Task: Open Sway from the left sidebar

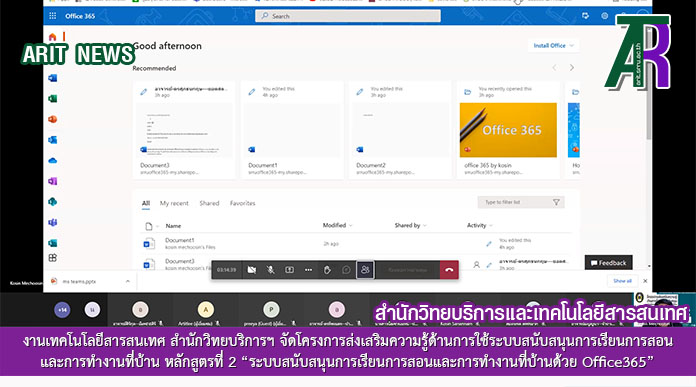Action: (52, 243)
